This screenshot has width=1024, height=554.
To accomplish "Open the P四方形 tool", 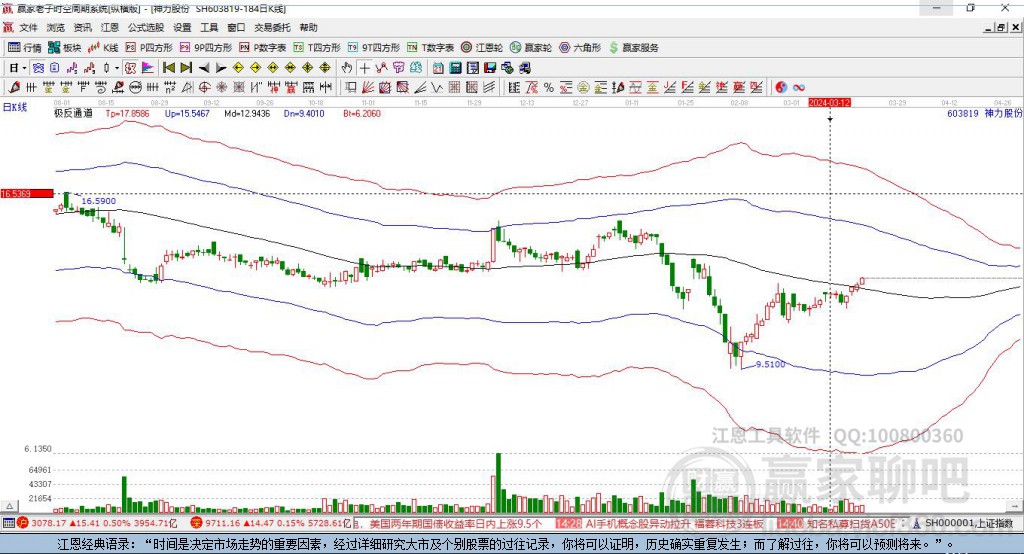I will (149, 48).
